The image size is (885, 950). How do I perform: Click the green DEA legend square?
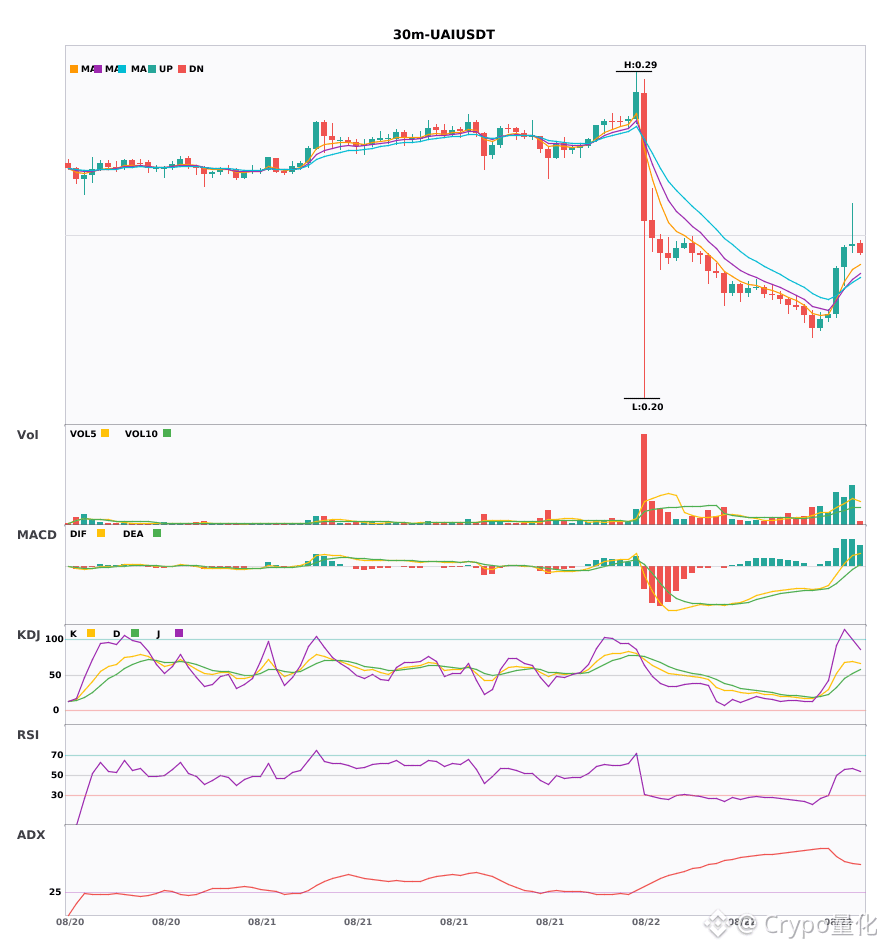tap(157, 533)
